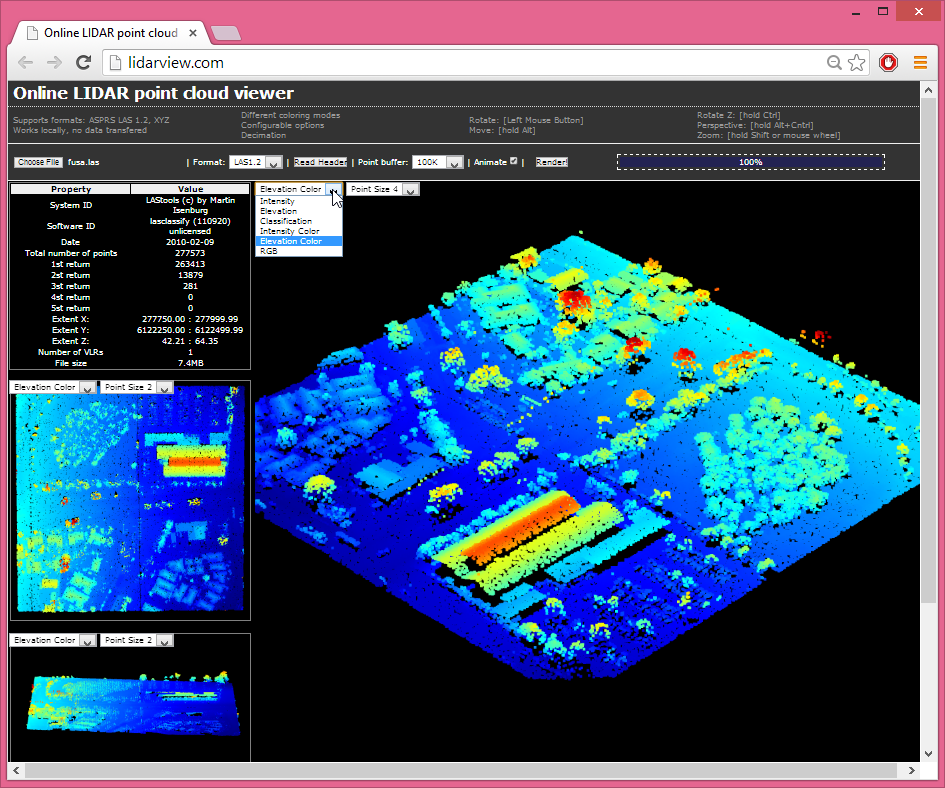Choose Classification coloring mode
The width and height of the screenshot is (945, 788).
coord(286,221)
